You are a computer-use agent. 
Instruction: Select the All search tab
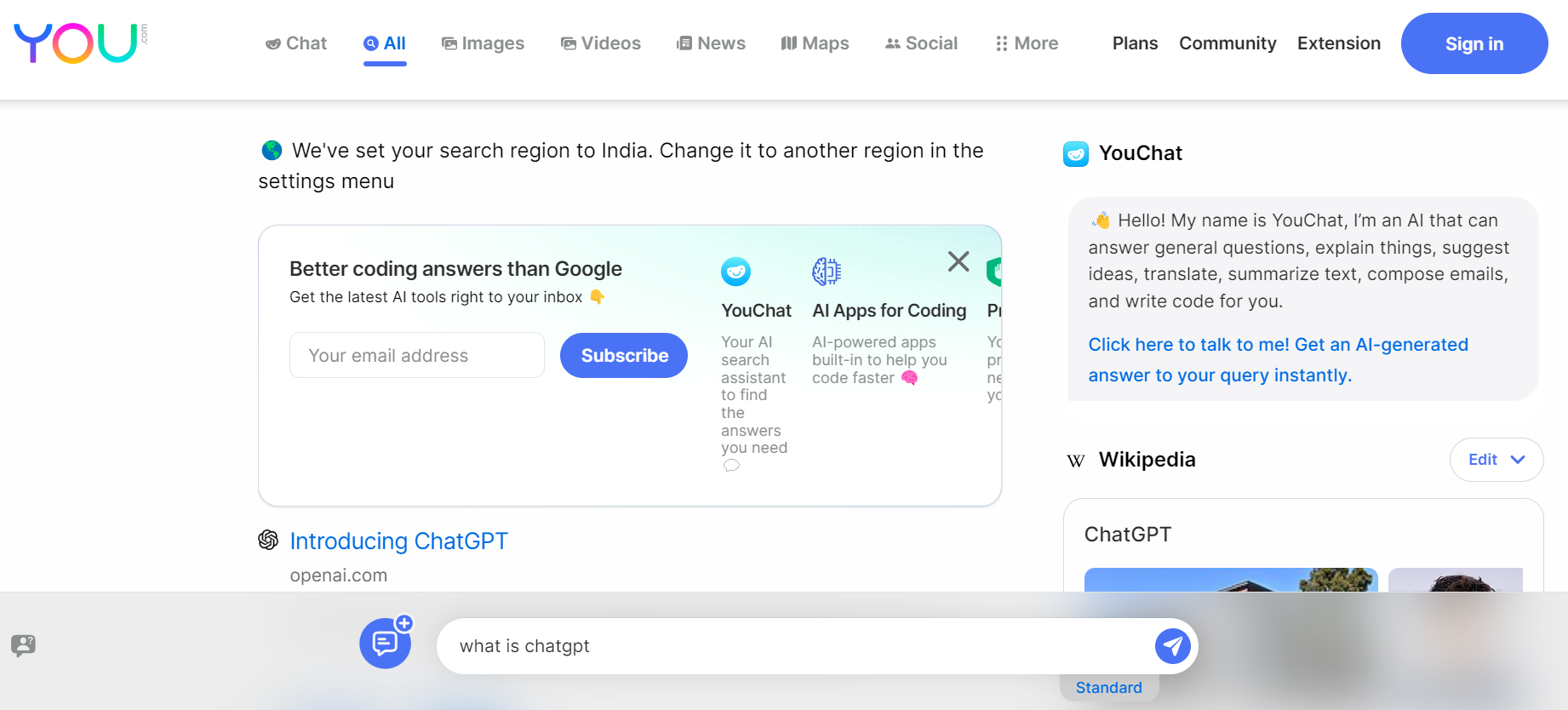385,43
